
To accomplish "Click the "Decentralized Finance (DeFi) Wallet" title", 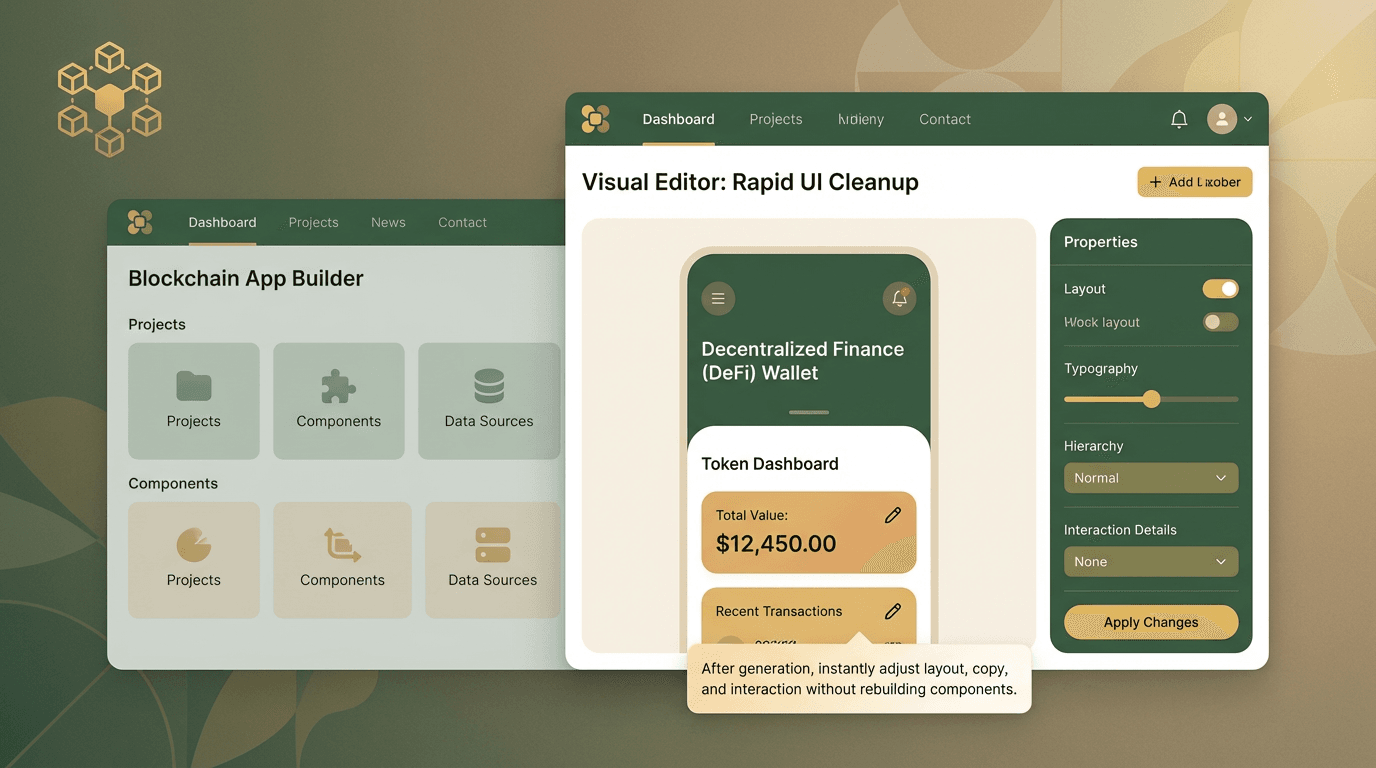I will pyautogui.click(x=803, y=361).
